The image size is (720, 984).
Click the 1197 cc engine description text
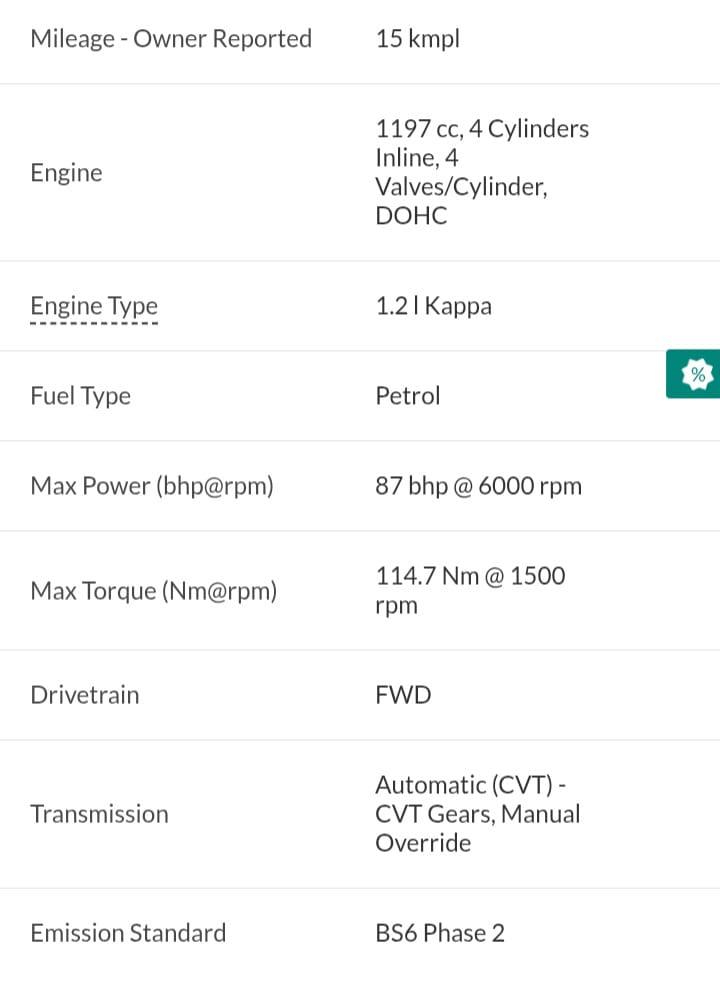(482, 172)
